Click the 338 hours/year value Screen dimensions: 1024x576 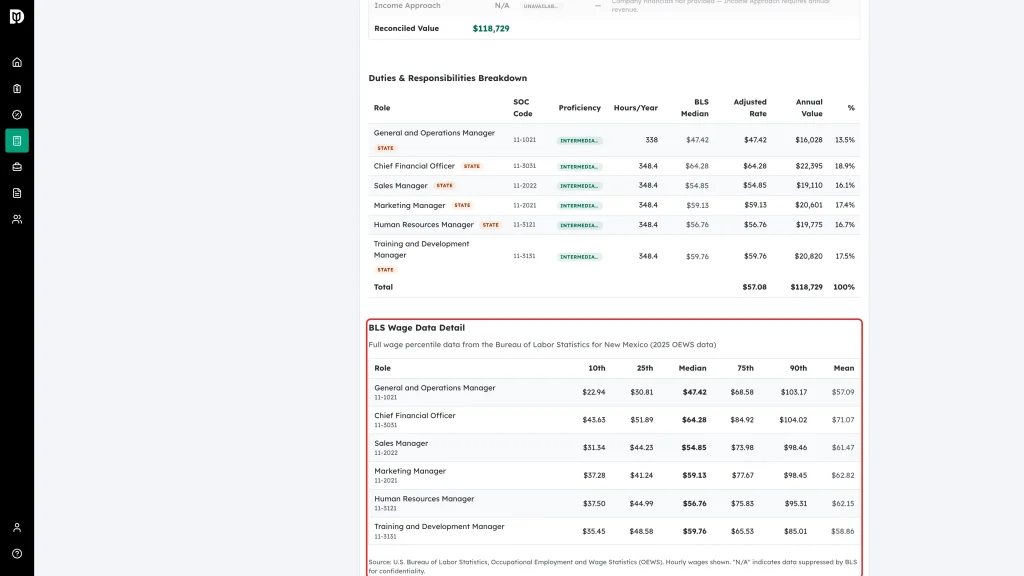pyautogui.click(x=651, y=140)
